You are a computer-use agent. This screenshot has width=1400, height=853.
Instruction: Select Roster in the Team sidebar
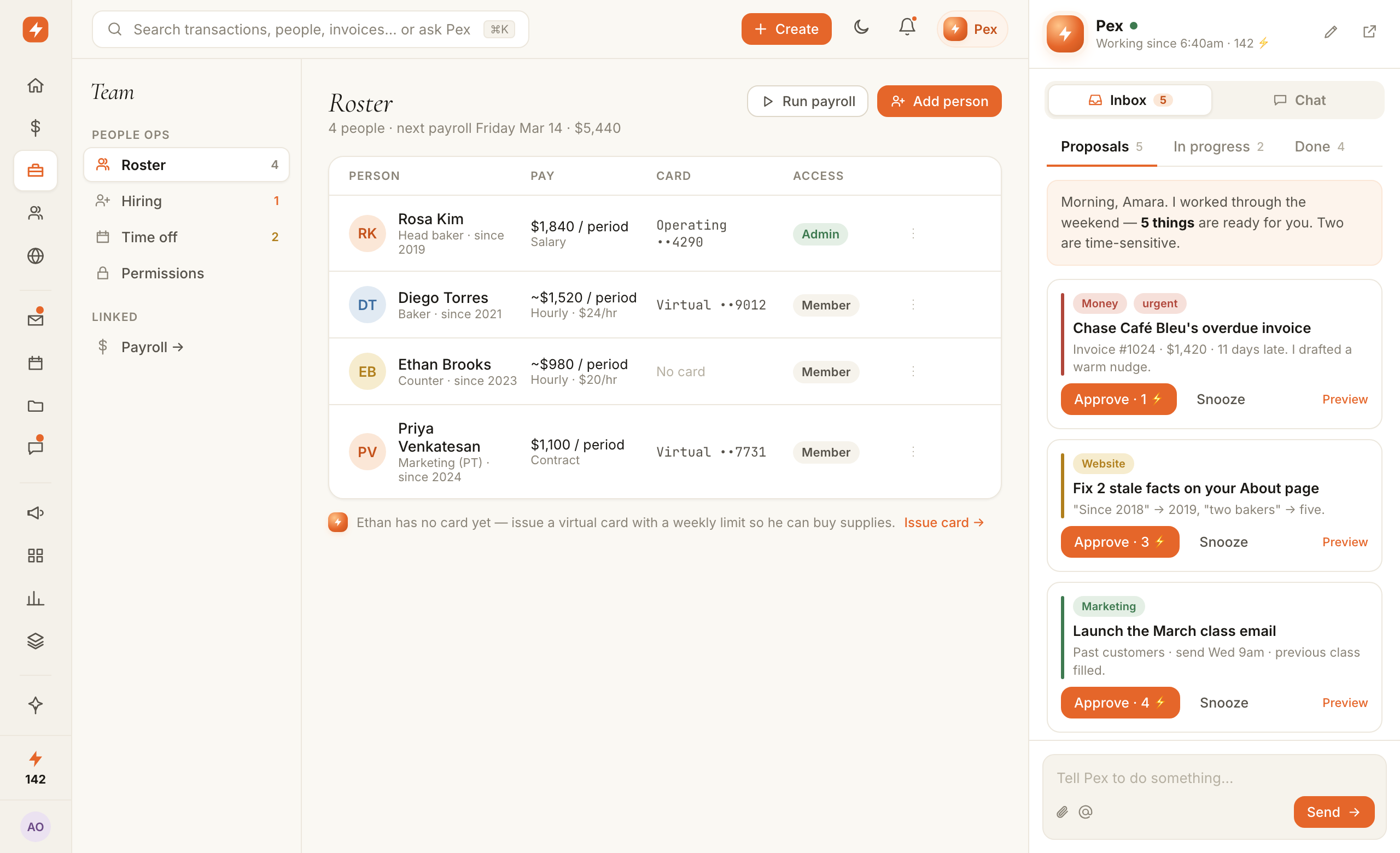pyautogui.click(x=186, y=165)
